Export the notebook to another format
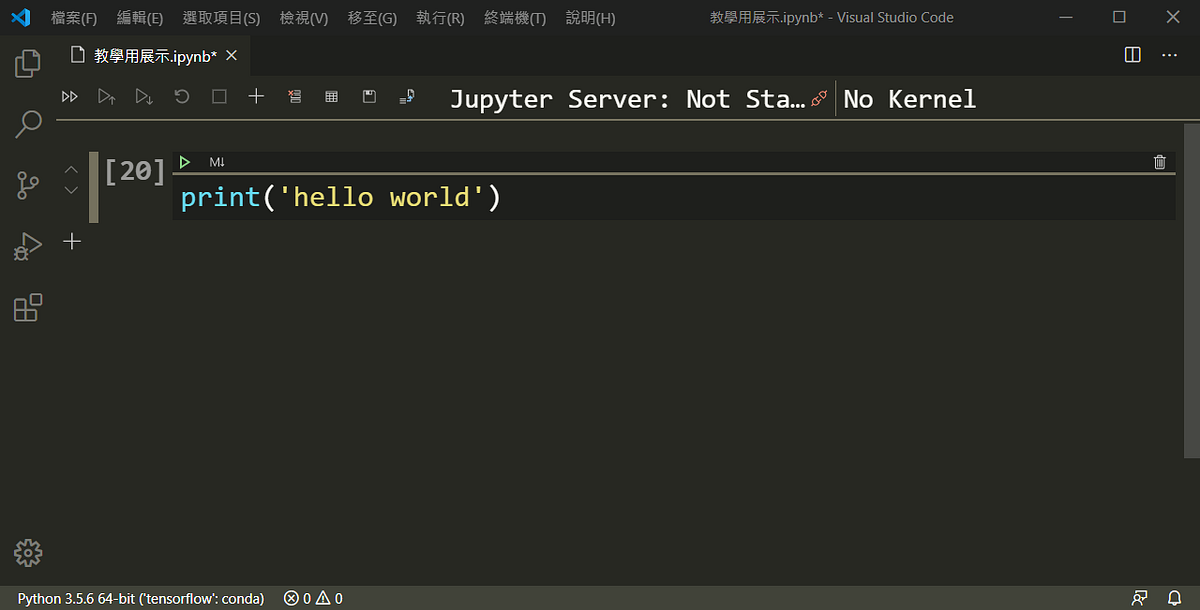Screen dimensions: 1200x610 click(x=407, y=96)
